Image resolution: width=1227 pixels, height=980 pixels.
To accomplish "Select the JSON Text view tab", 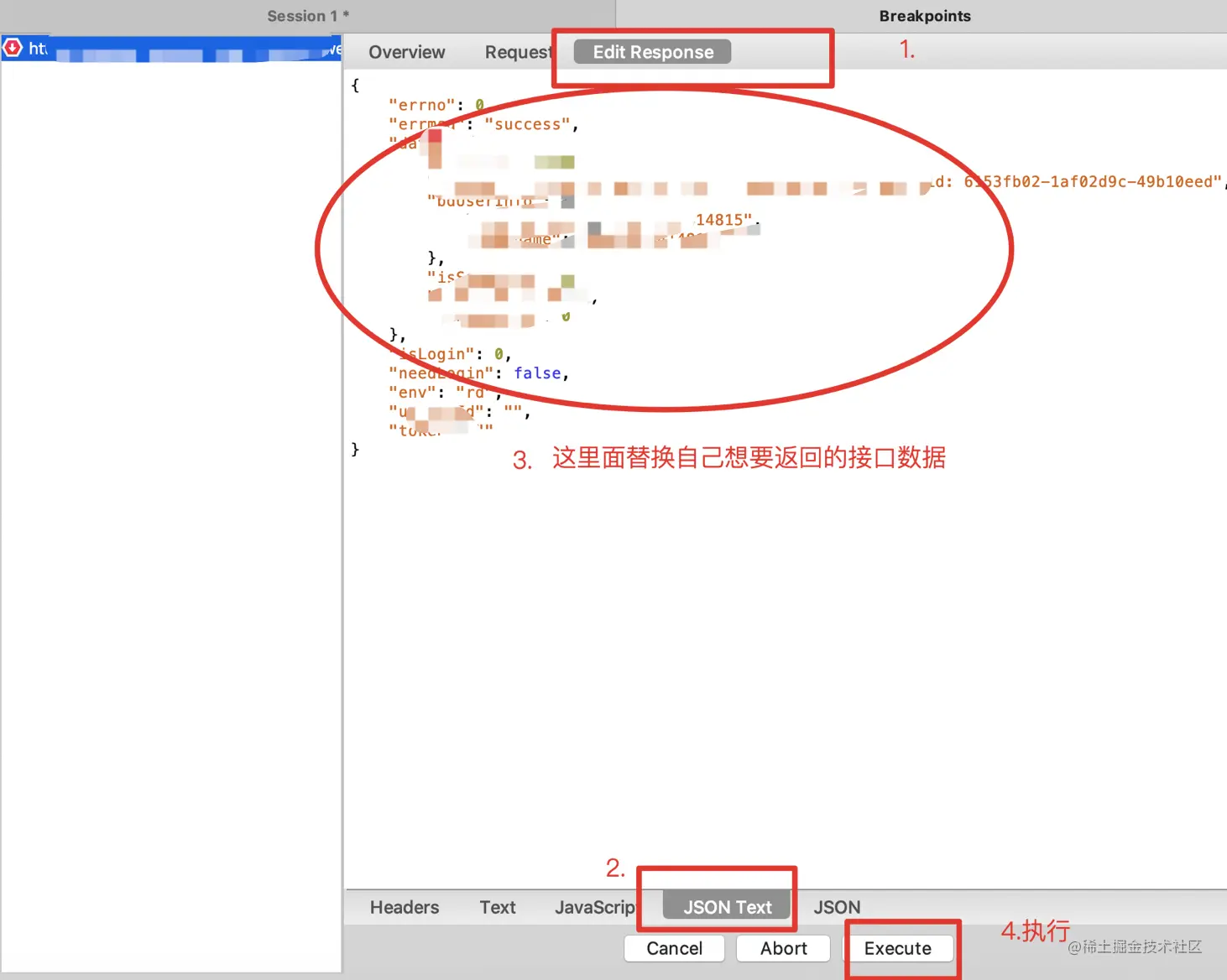I will (x=727, y=907).
